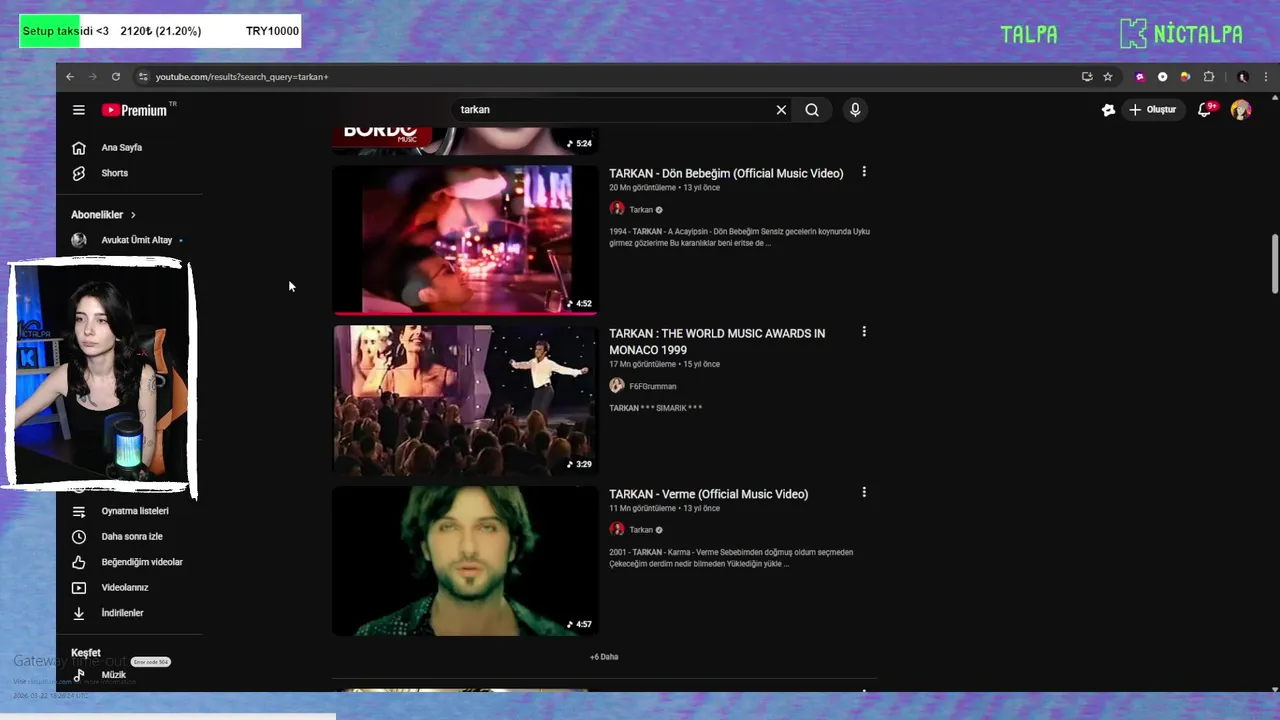Open YouTube notifications bell
This screenshot has height=720, width=1280.
point(1205,110)
